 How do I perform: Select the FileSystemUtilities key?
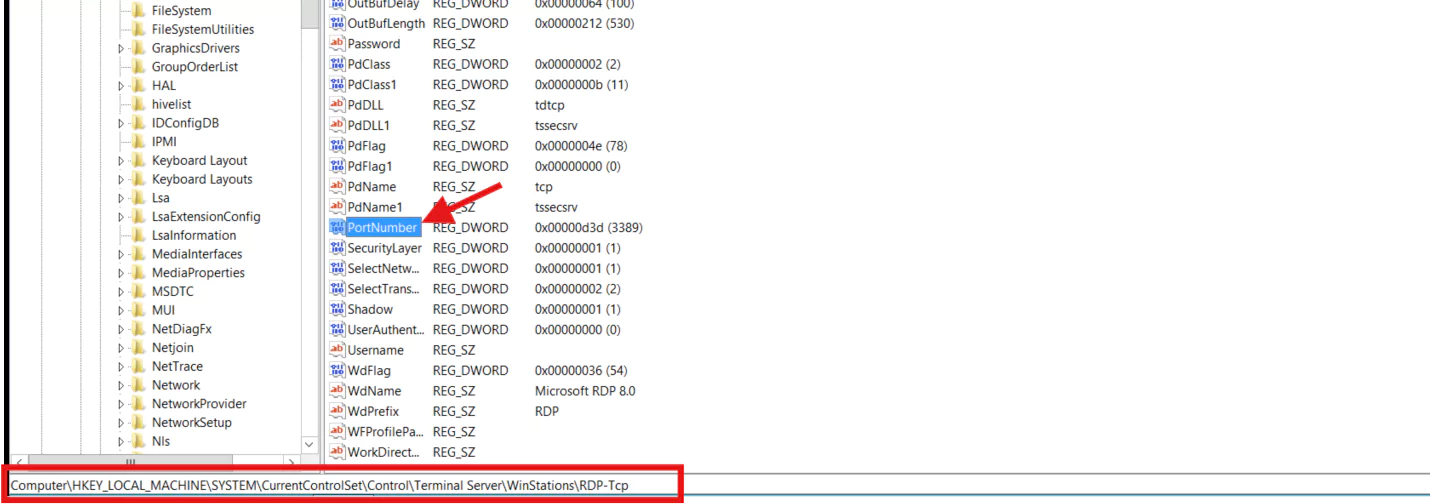pyautogui.click(x=203, y=30)
